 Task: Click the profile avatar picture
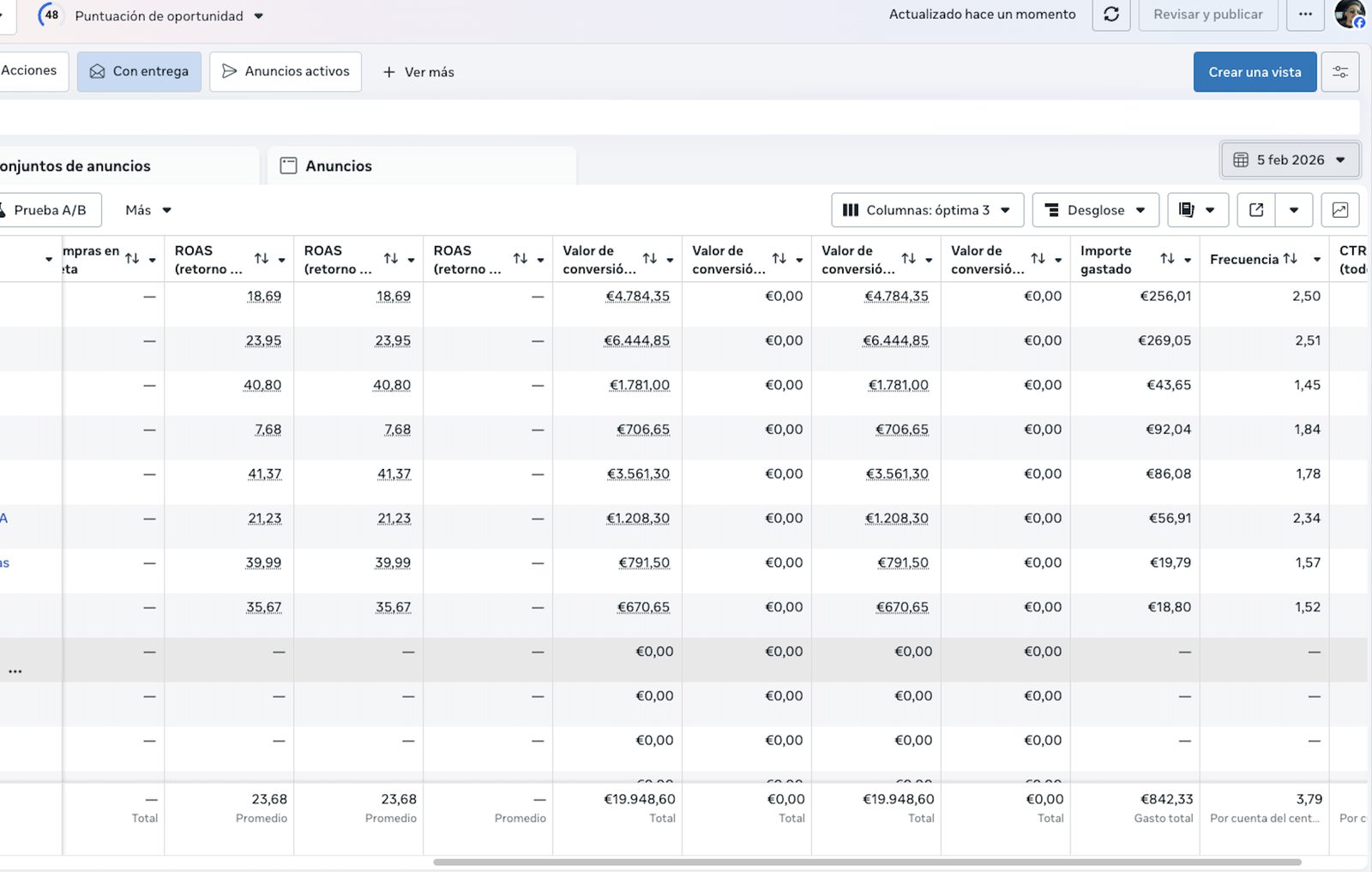click(x=1350, y=14)
